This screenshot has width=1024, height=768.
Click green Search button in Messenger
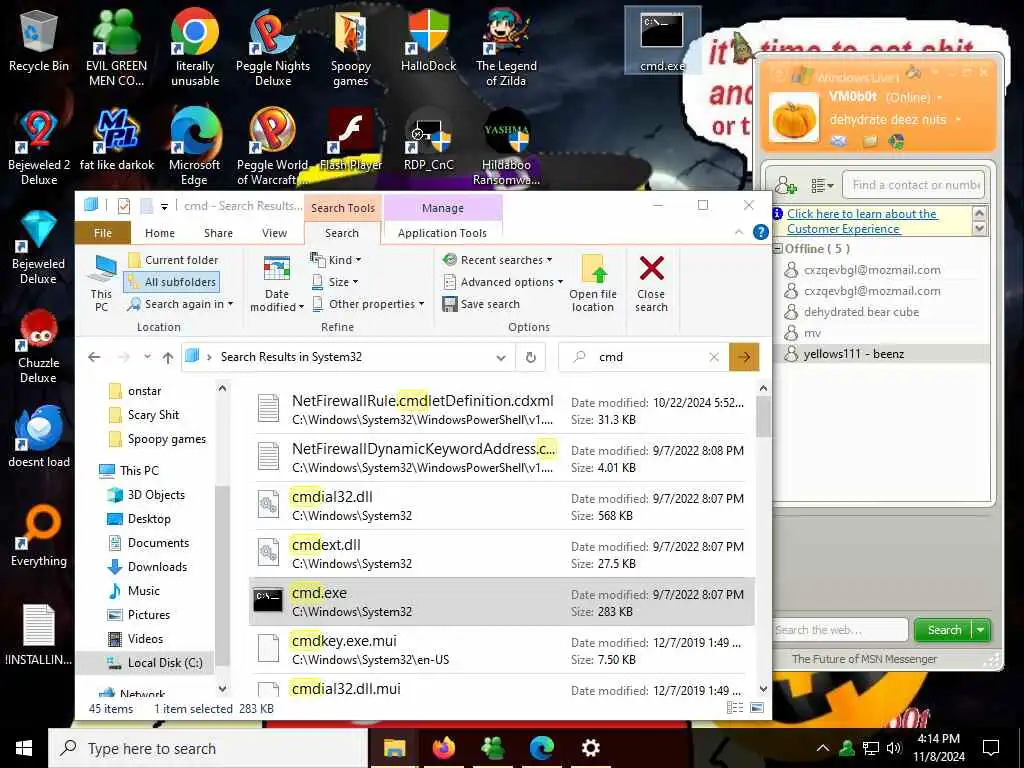[944, 630]
